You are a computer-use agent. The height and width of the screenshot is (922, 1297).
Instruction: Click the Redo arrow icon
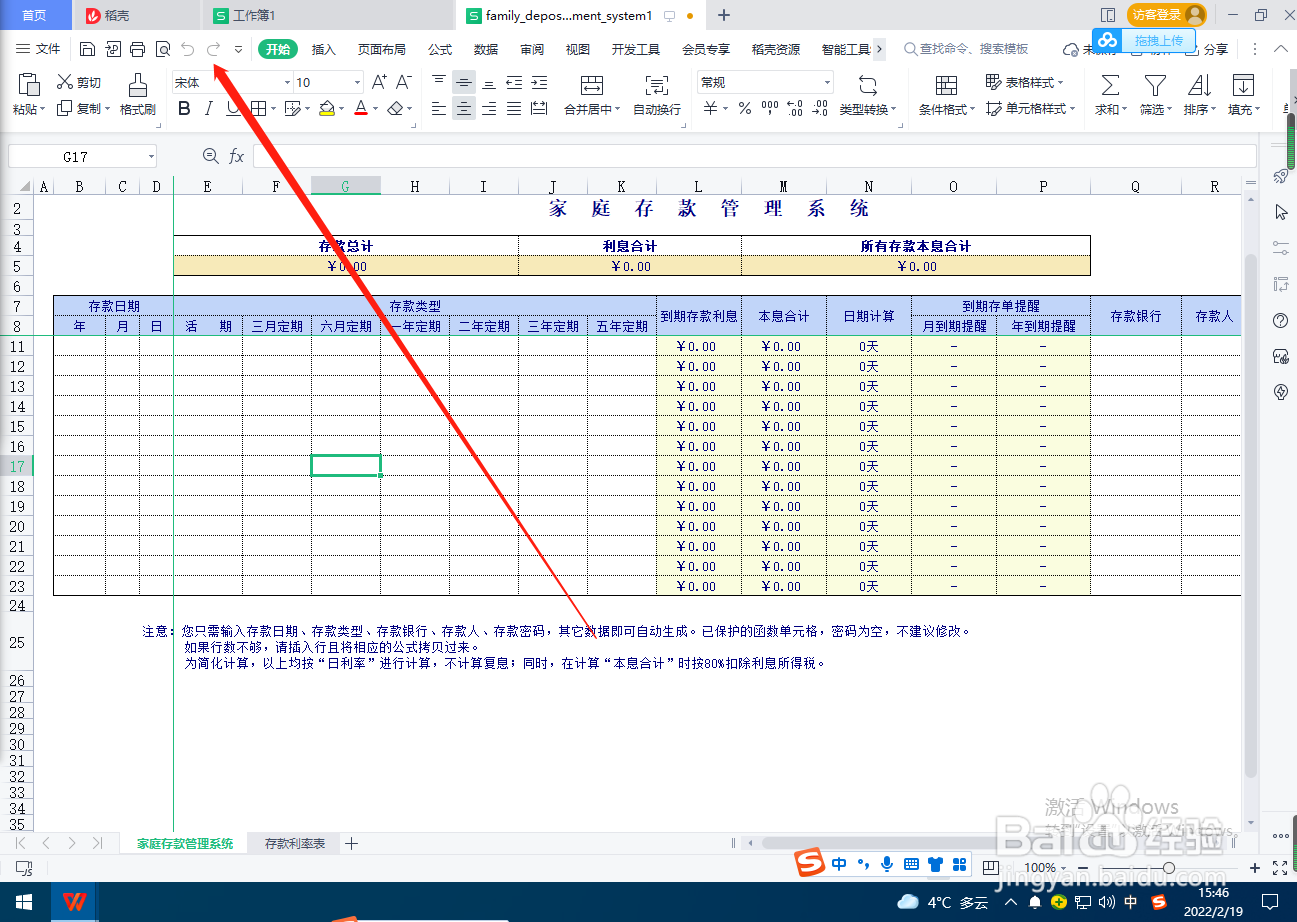pos(213,49)
